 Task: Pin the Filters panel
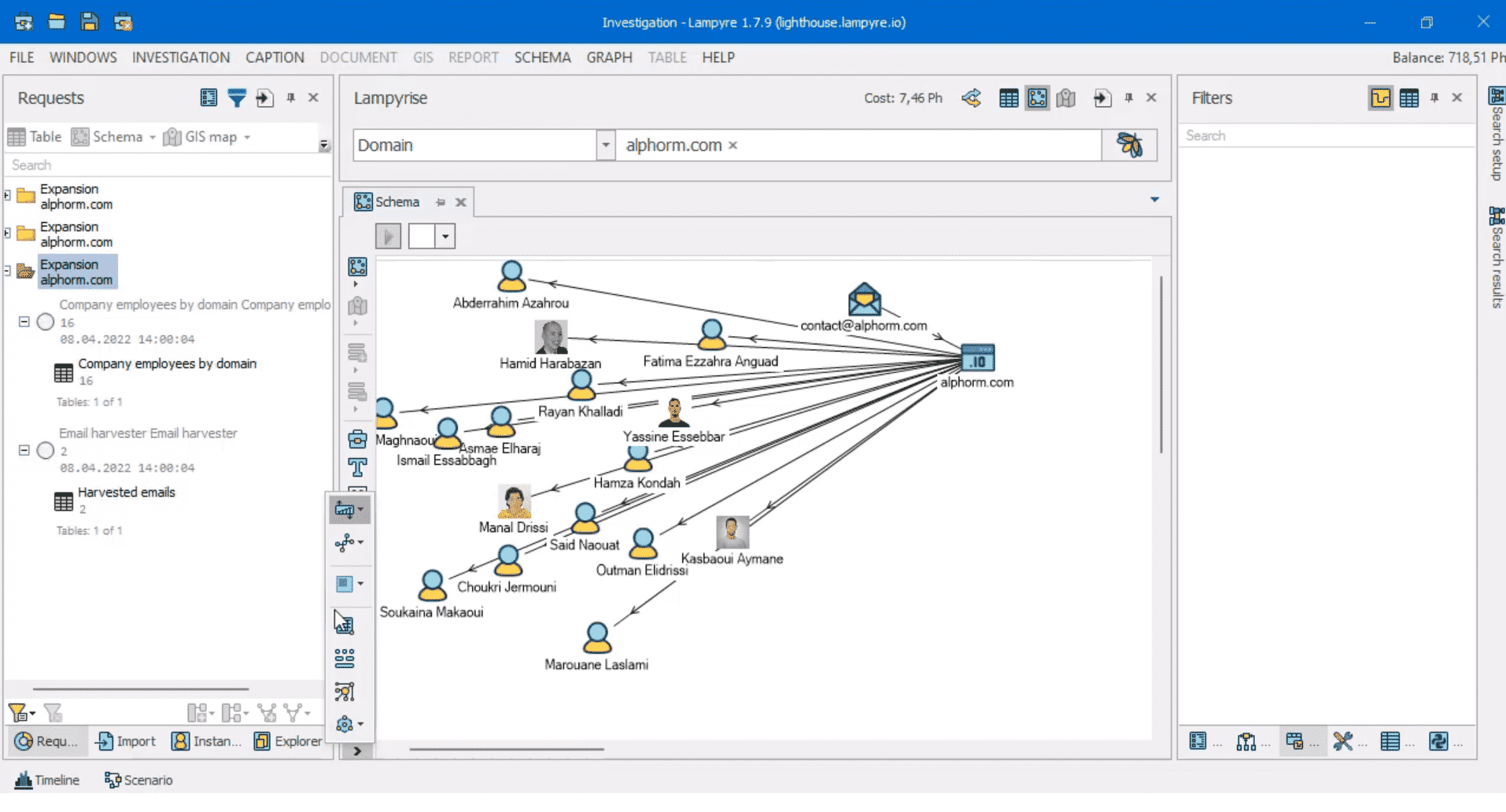[x=1434, y=98]
